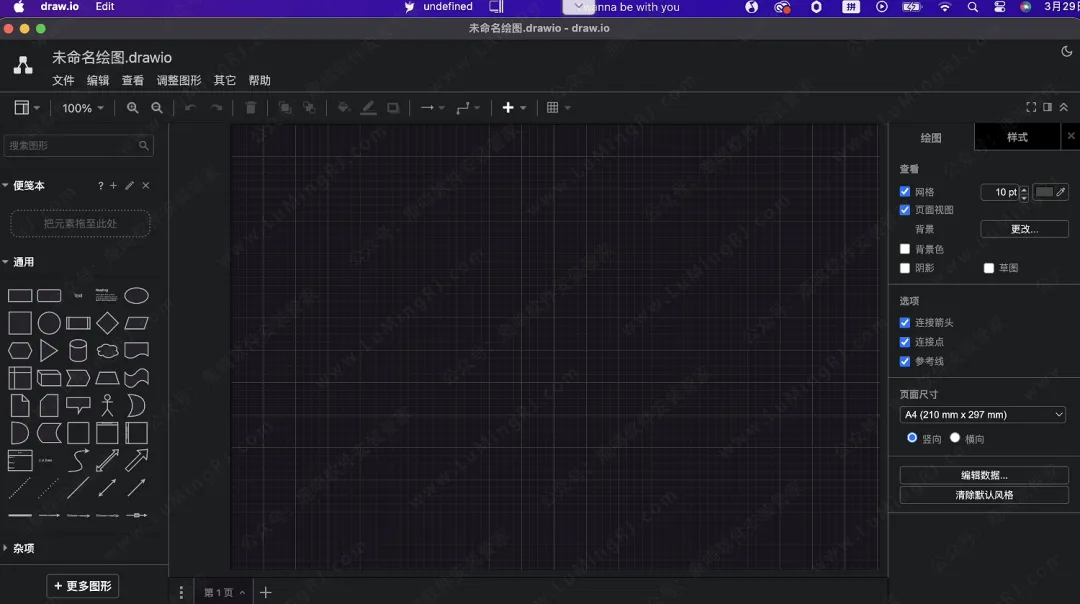
Task: Click the delete trash icon in toolbar
Action: pos(251,108)
